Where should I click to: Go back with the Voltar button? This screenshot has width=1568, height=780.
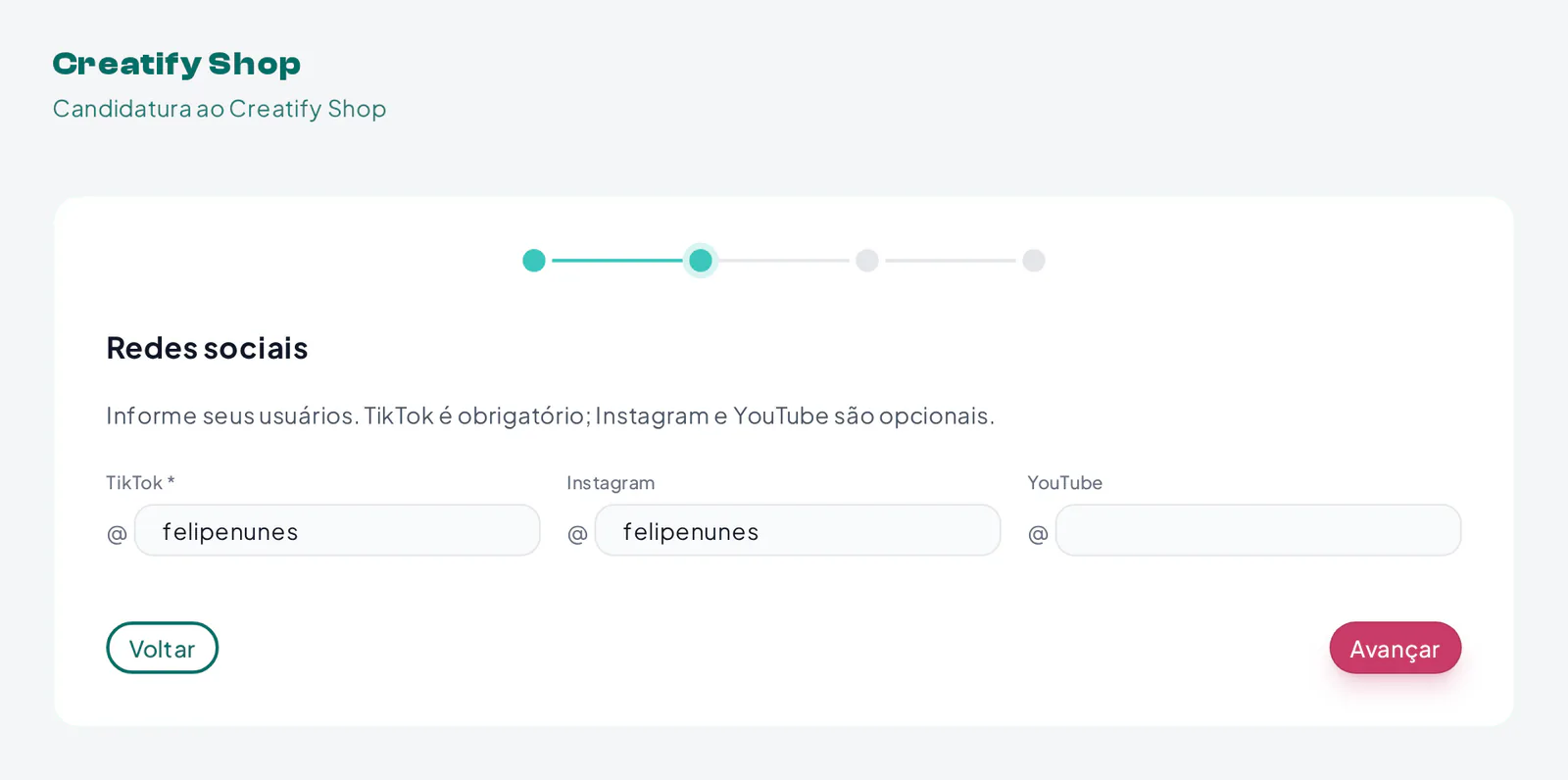(x=162, y=648)
